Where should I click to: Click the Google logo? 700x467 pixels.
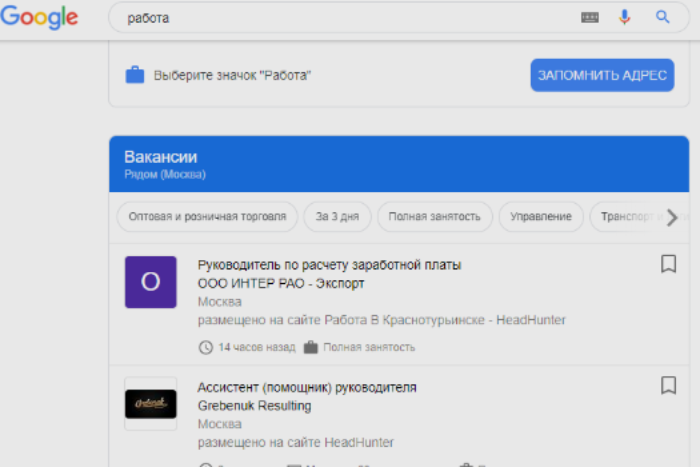(x=40, y=18)
